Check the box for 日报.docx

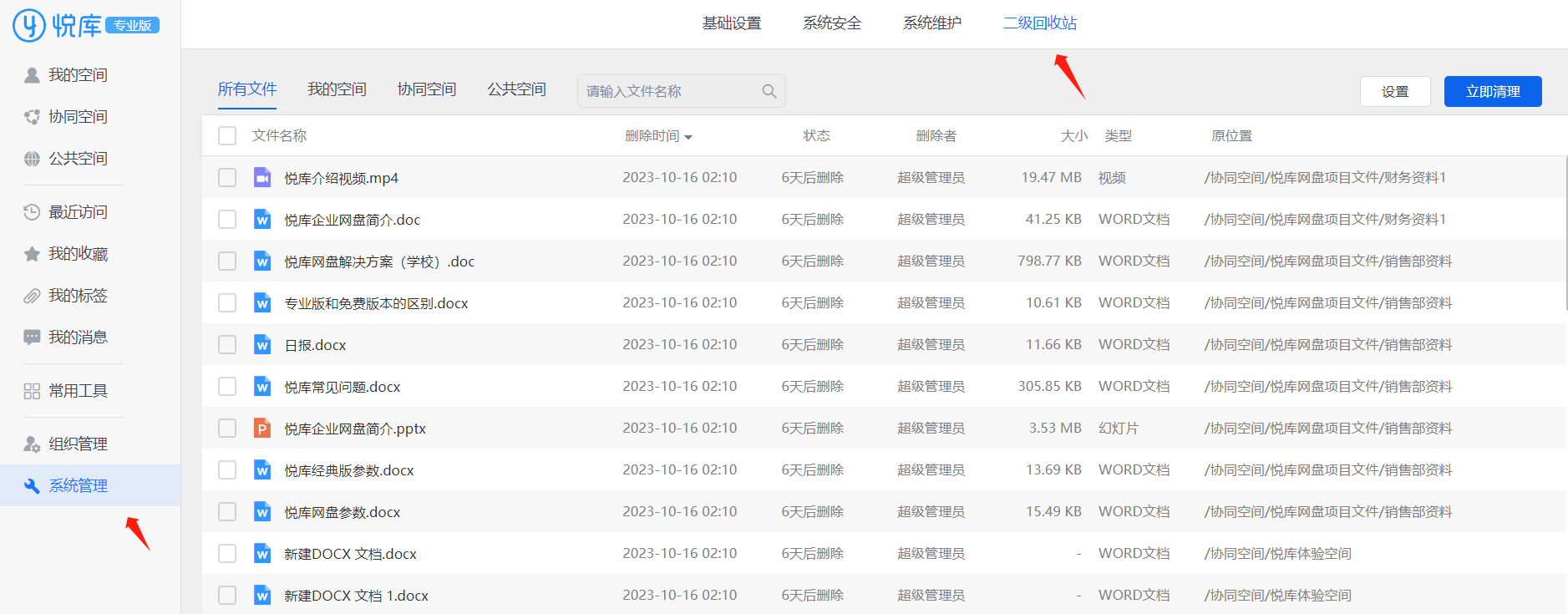(227, 344)
